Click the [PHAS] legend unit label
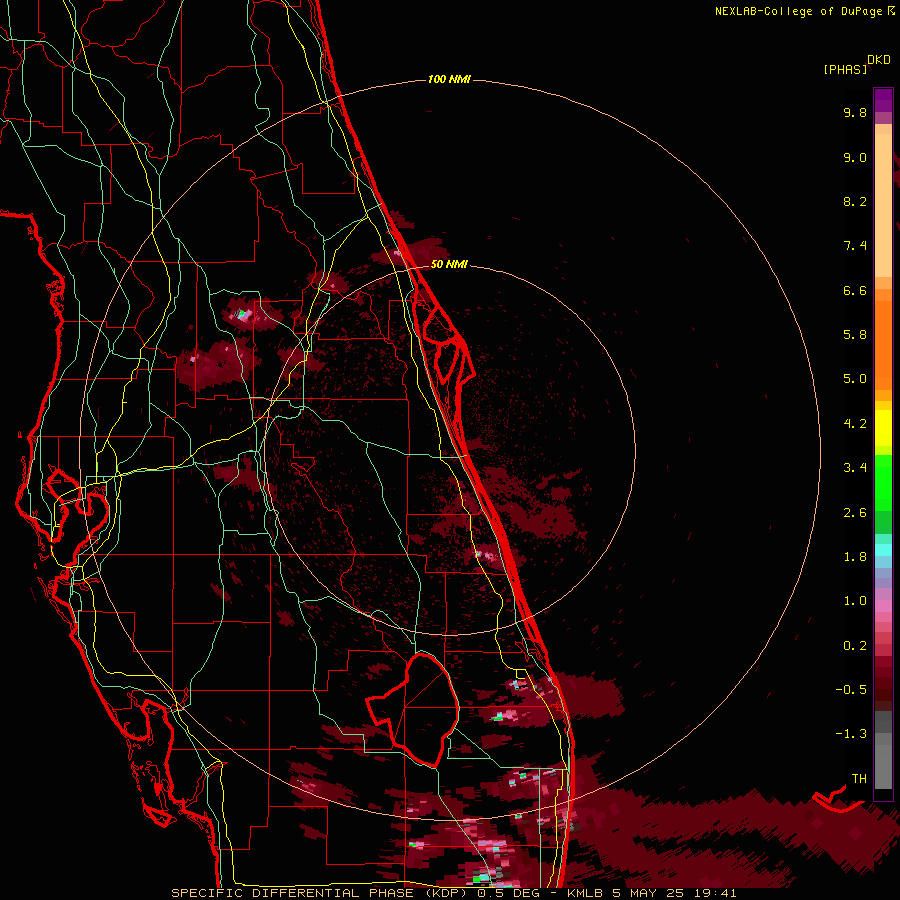Image resolution: width=900 pixels, height=900 pixels. 845,70
